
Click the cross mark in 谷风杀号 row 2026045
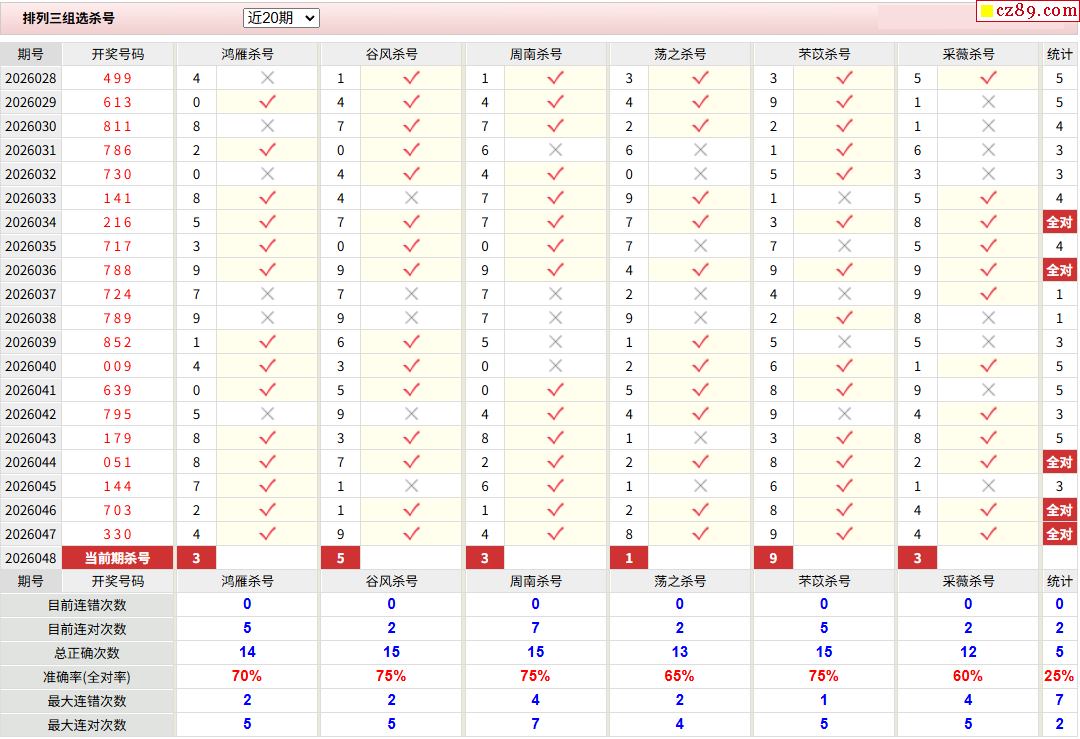[411, 486]
